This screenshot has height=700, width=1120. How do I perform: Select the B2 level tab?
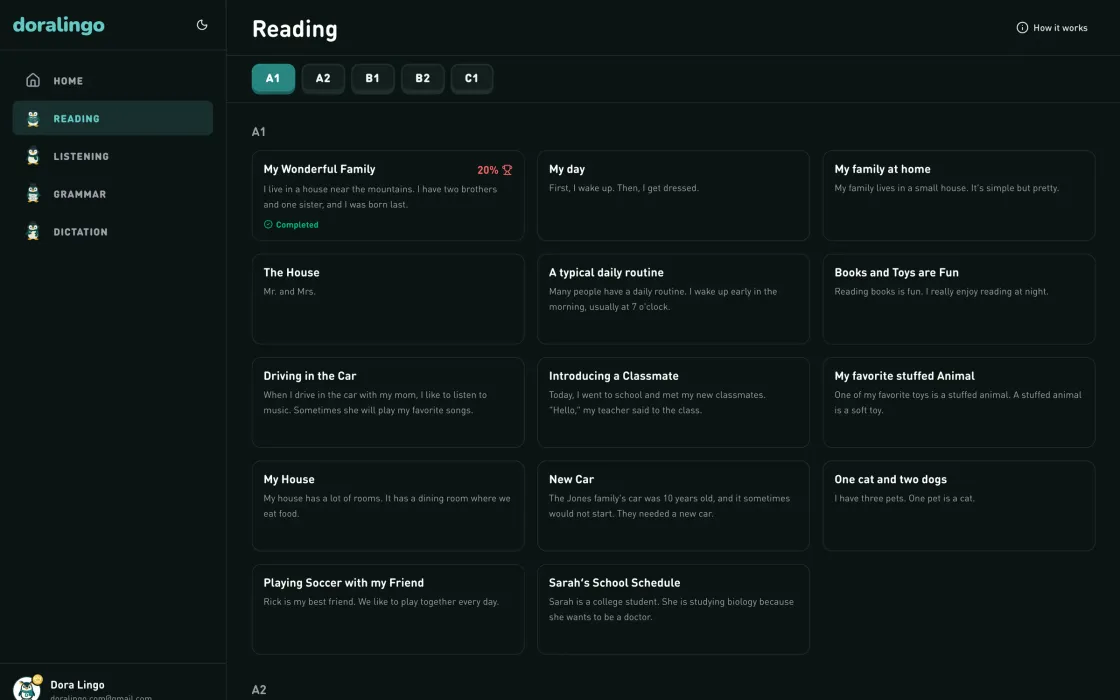tap(423, 79)
